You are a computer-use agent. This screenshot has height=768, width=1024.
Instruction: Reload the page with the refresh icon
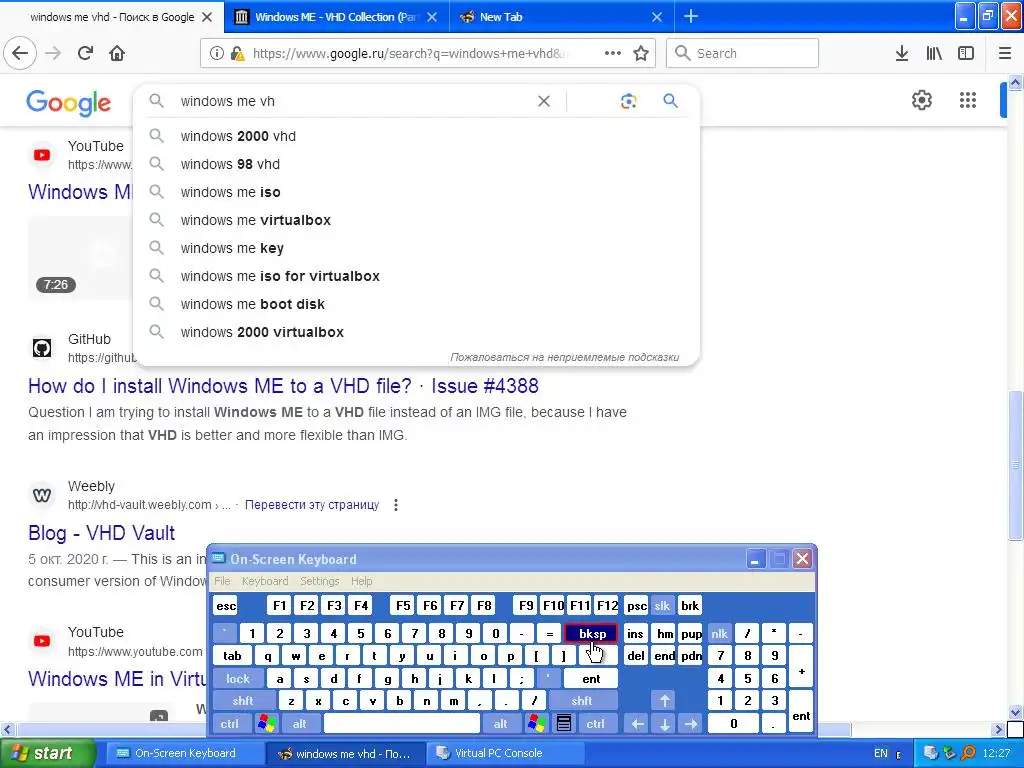click(x=85, y=53)
